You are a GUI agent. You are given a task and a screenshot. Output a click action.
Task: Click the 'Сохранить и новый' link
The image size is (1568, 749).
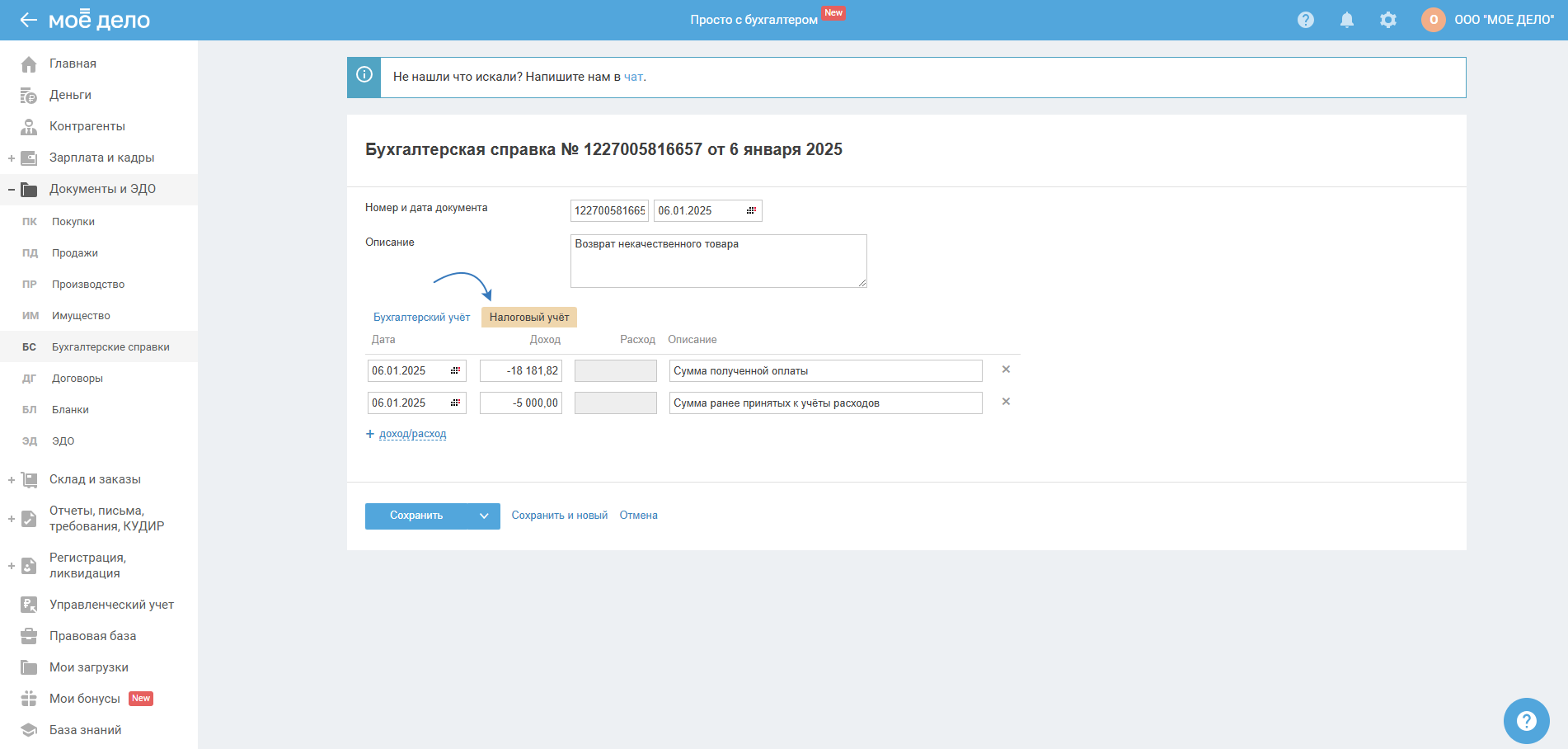pos(559,516)
